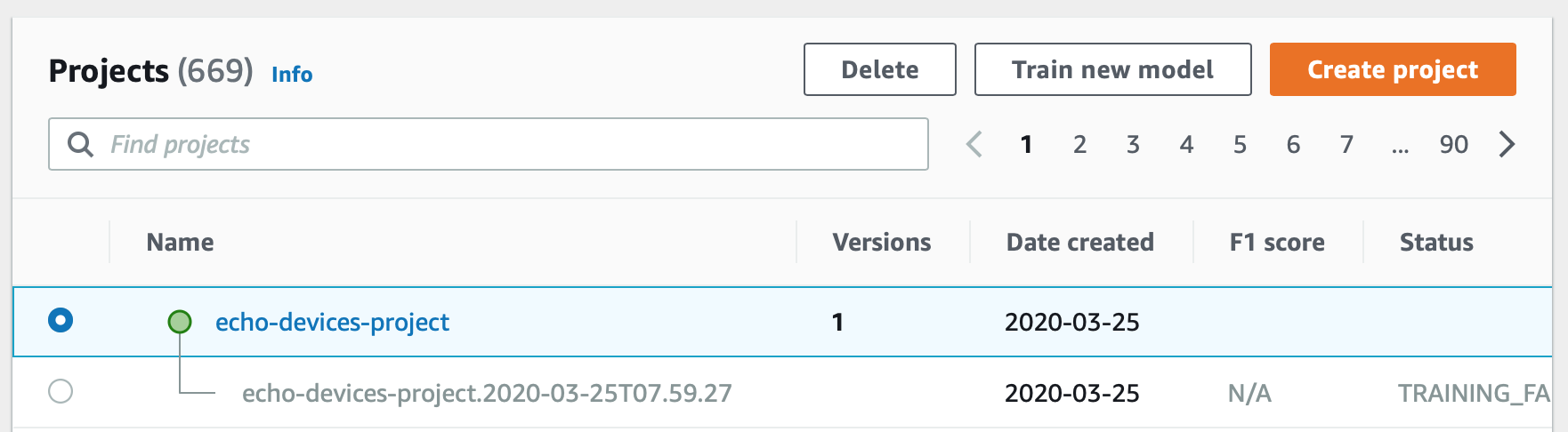Screen dimensions: 1568x432
Task: Click the Delete button
Action: pos(879,69)
